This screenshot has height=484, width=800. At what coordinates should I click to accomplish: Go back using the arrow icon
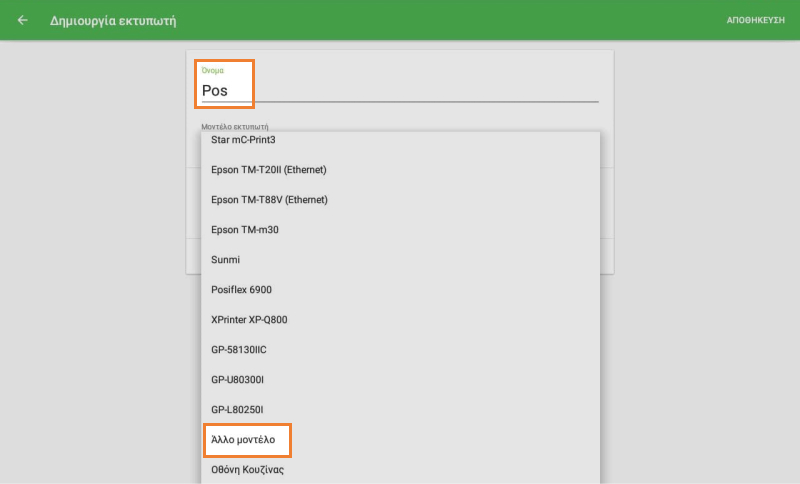(22, 20)
